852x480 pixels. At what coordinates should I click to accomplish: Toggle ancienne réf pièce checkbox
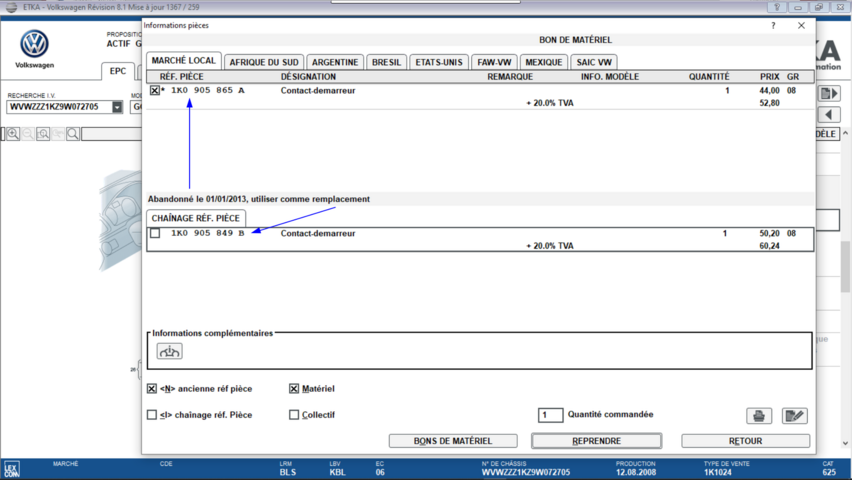pyautogui.click(x=152, y=389)
